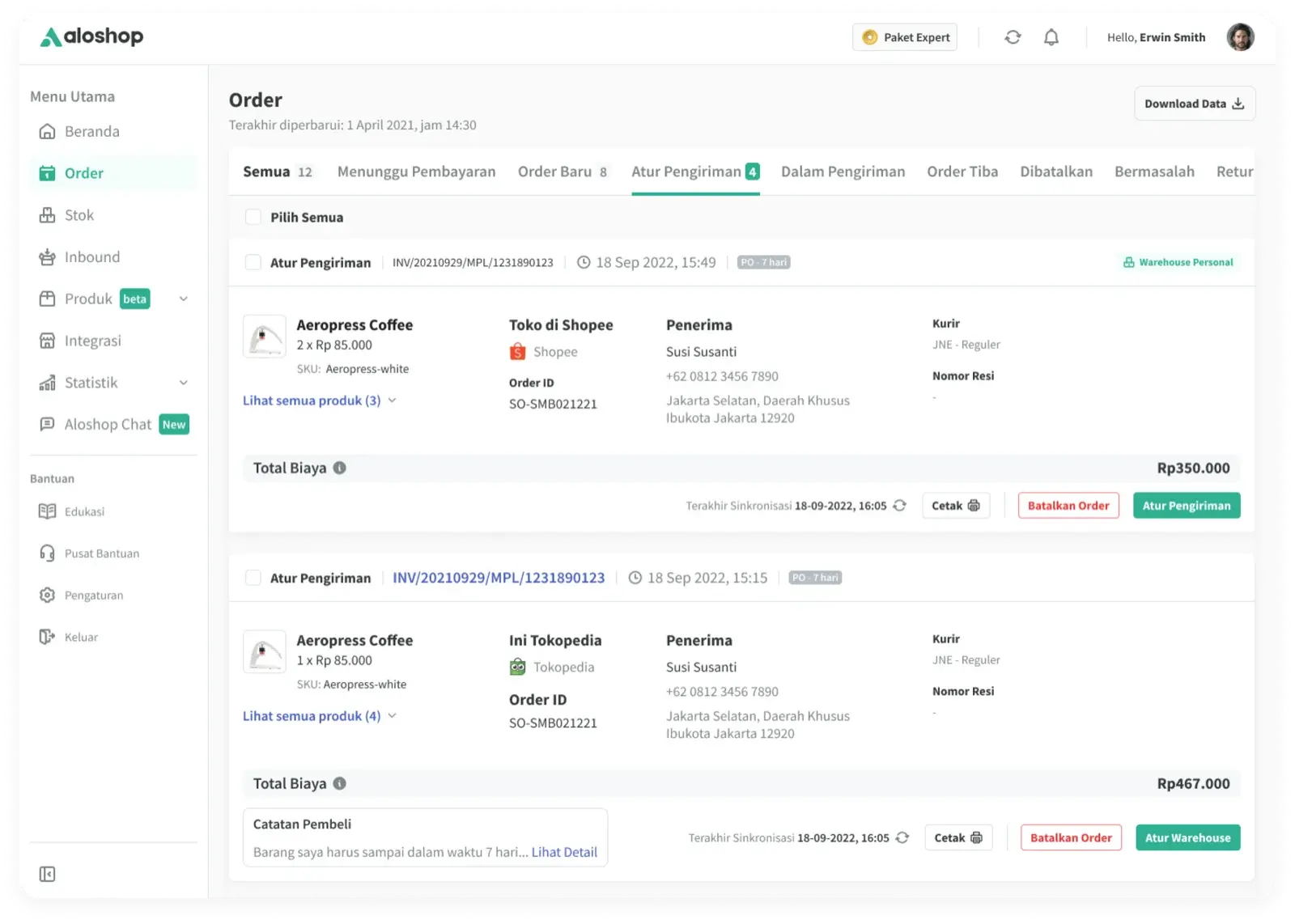Click the aloshop logo
Viewport: 1295px width, 924px height.
coord(91,36)
